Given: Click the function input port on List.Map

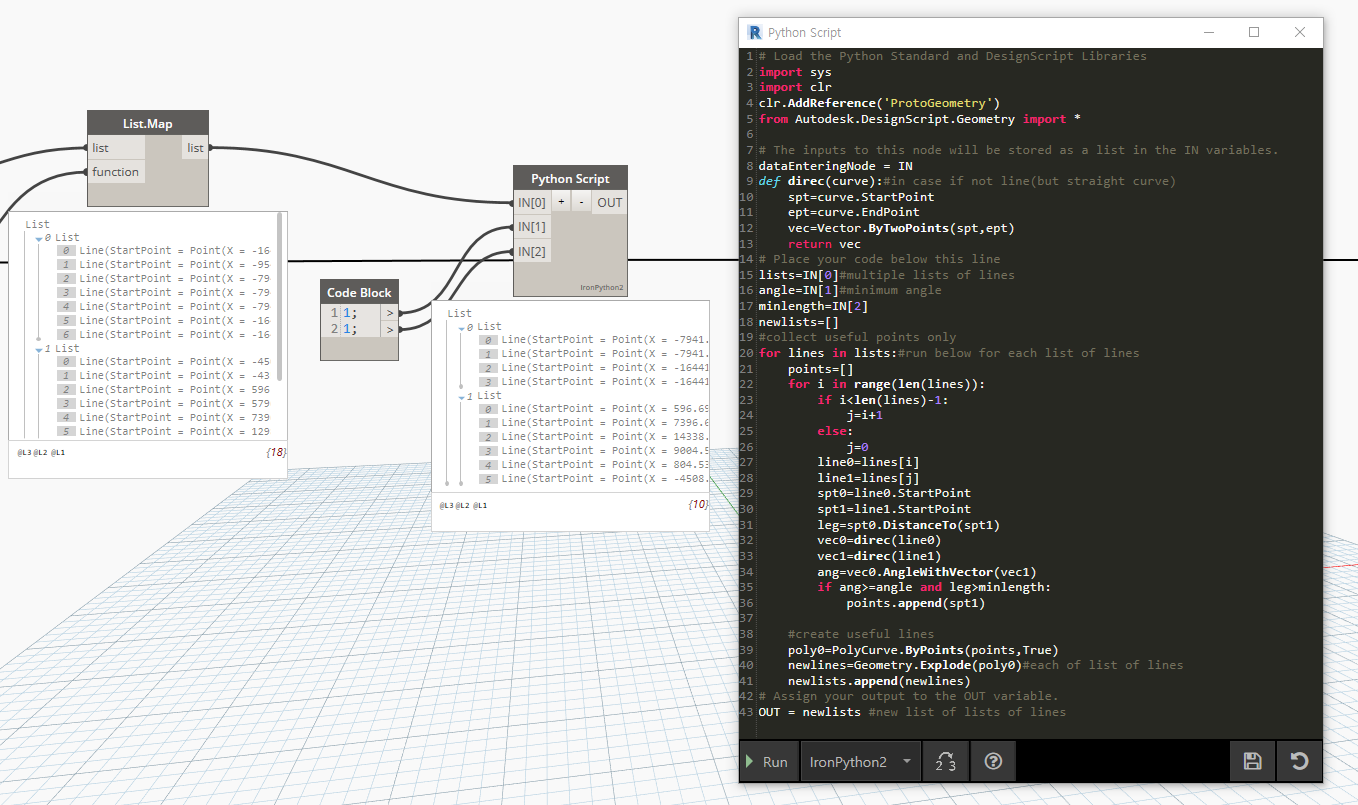Looking at the screenshot, I should (x=116, y=172).
